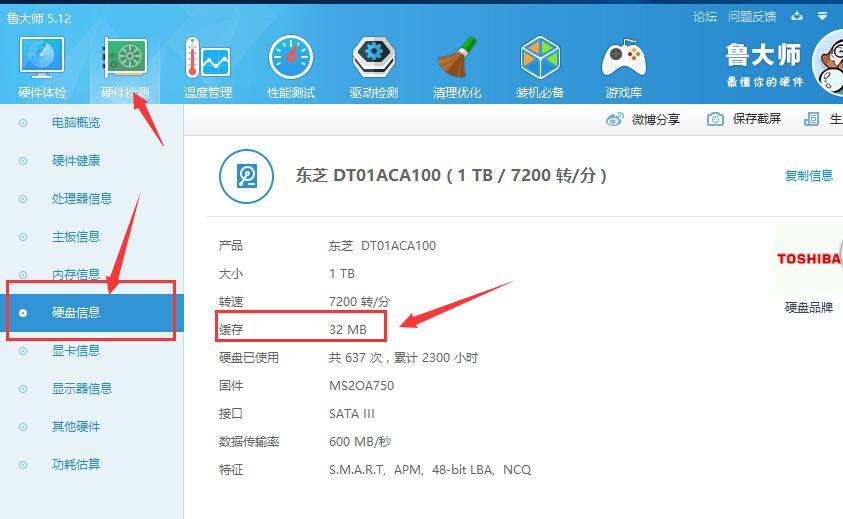Select 主板信息 in the sidebar
The width and height of the screenshot is (843, 519).
pos(76,237)
